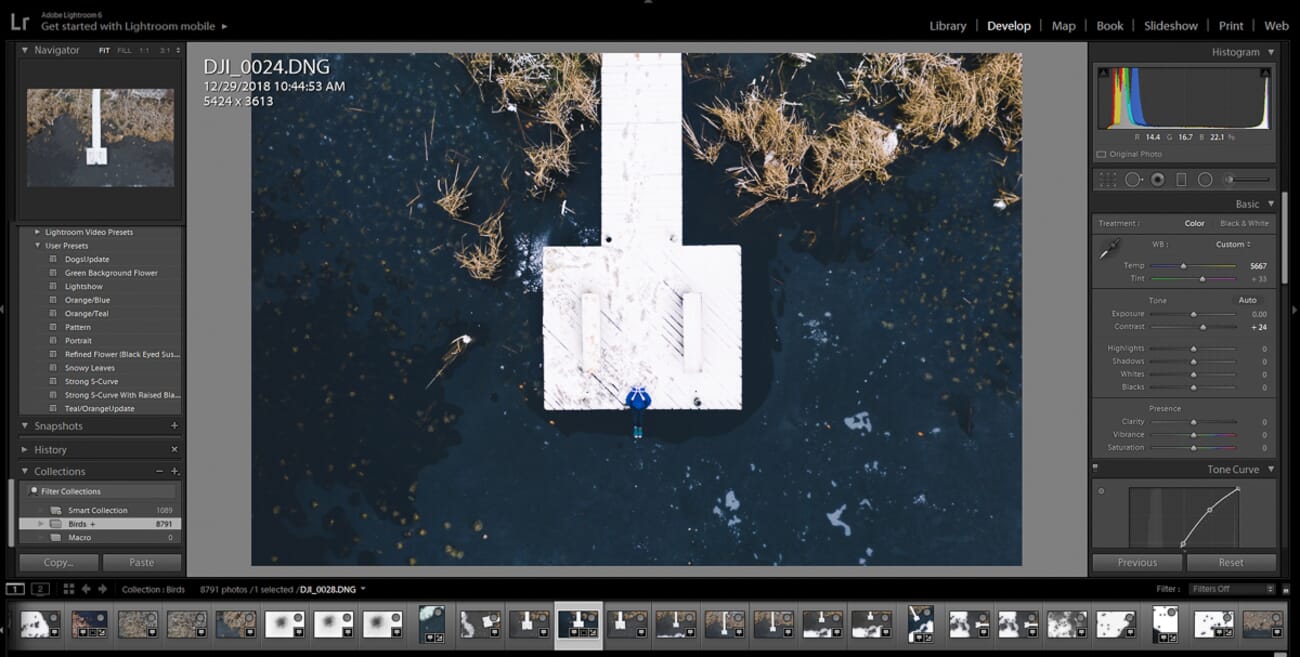
Task: Clear History with the X icon
Action: (174, 450)
